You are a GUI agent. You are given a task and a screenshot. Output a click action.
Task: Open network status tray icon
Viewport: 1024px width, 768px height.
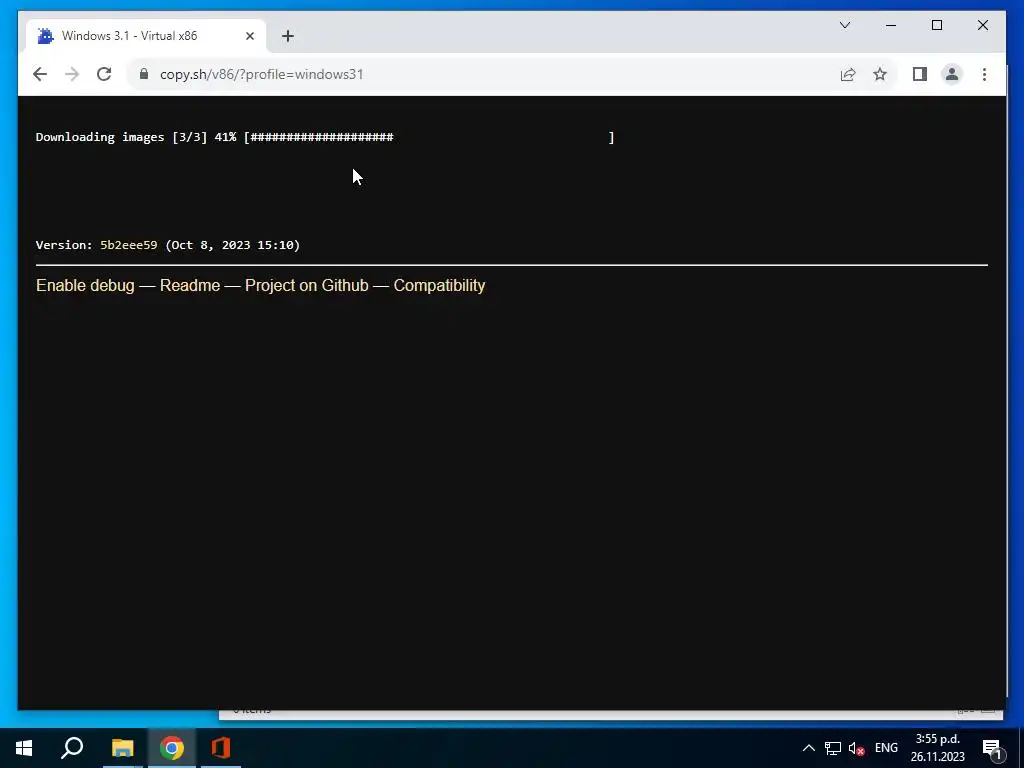pos(833,748)
